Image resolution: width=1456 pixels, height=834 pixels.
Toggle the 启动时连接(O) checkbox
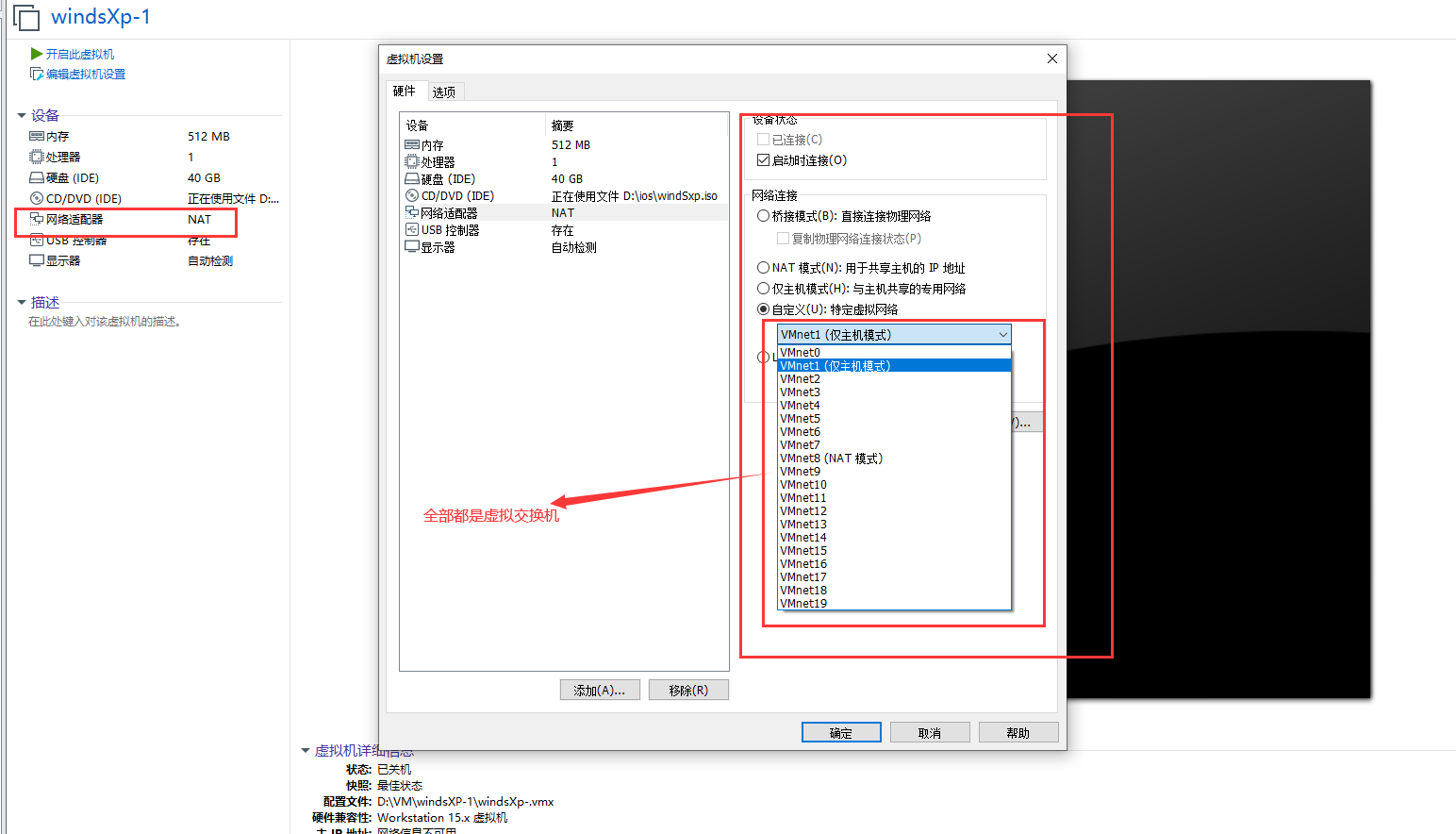(x=763, y=159)
